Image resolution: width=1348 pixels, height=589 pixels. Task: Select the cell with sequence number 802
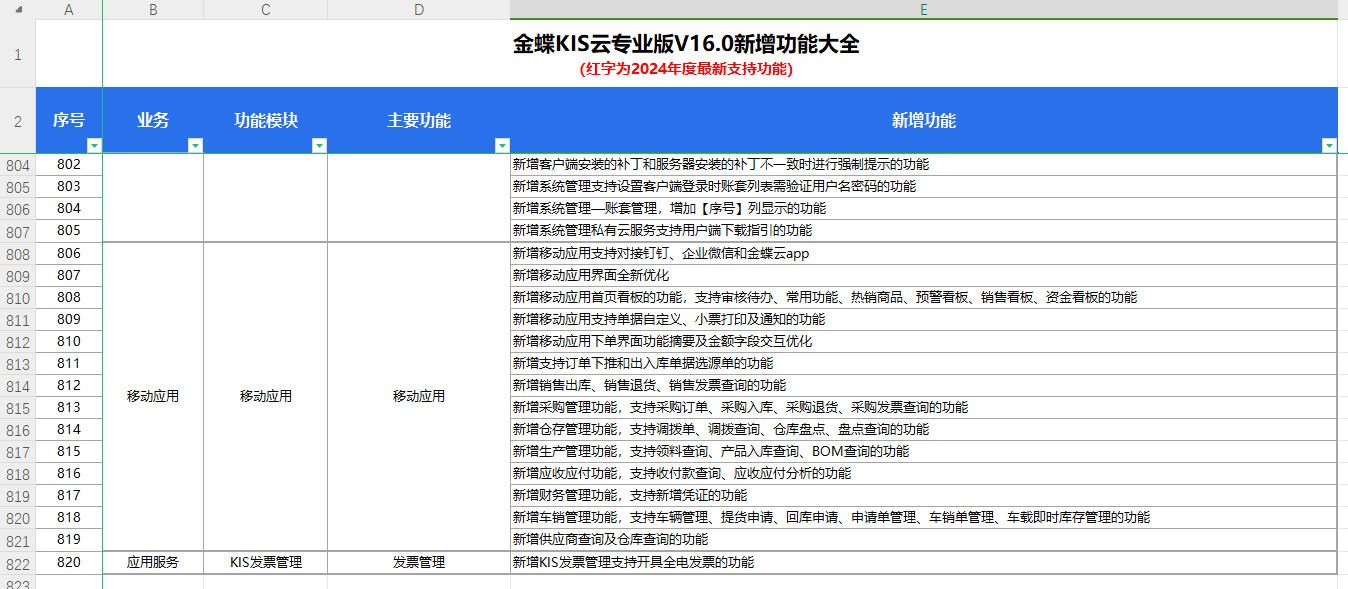(69, 164)
